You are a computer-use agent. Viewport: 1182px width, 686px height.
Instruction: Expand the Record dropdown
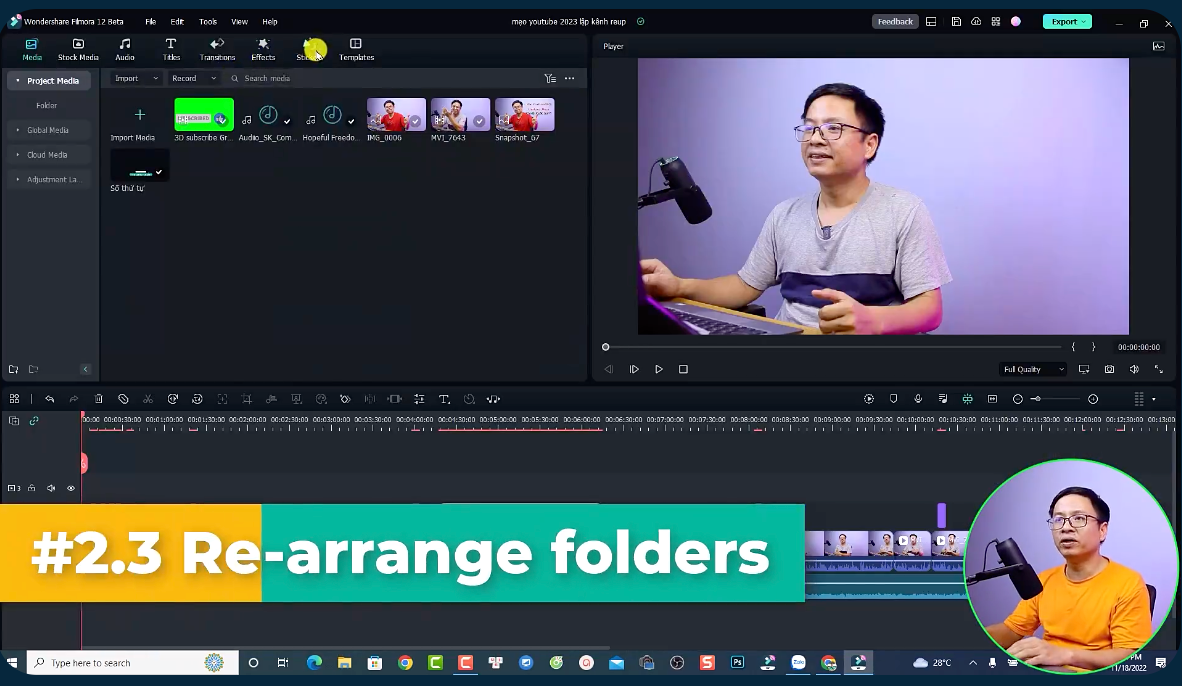194,78
